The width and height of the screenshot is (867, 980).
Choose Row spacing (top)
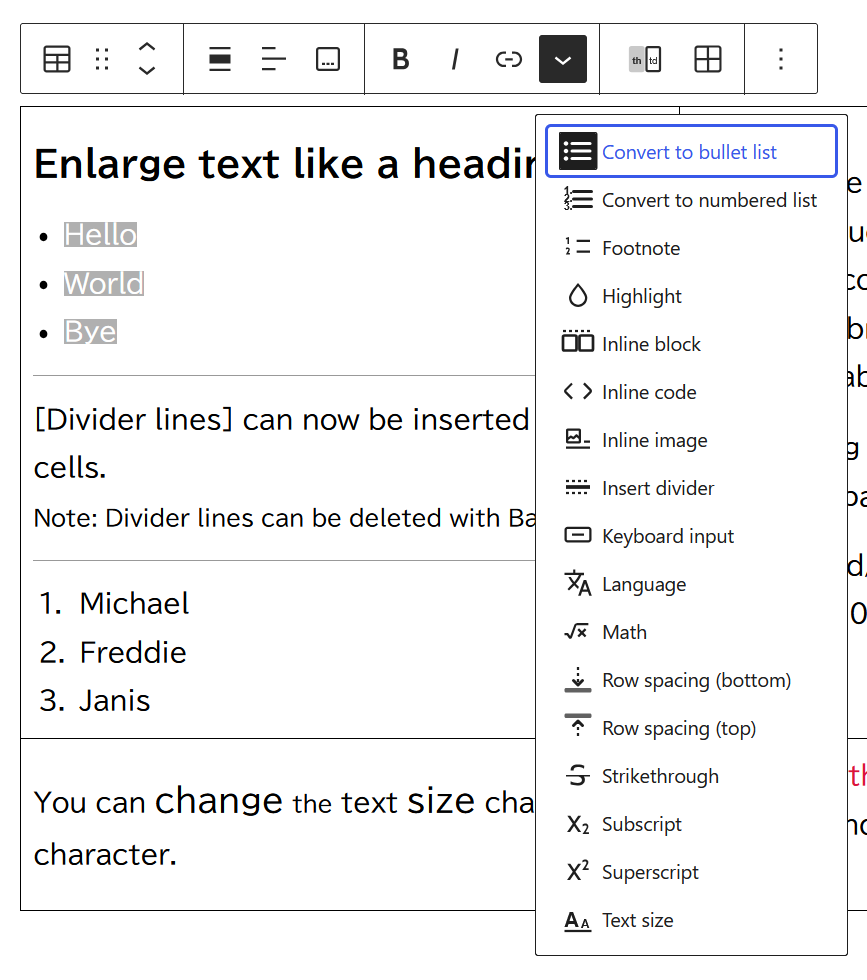pos(691,728)
